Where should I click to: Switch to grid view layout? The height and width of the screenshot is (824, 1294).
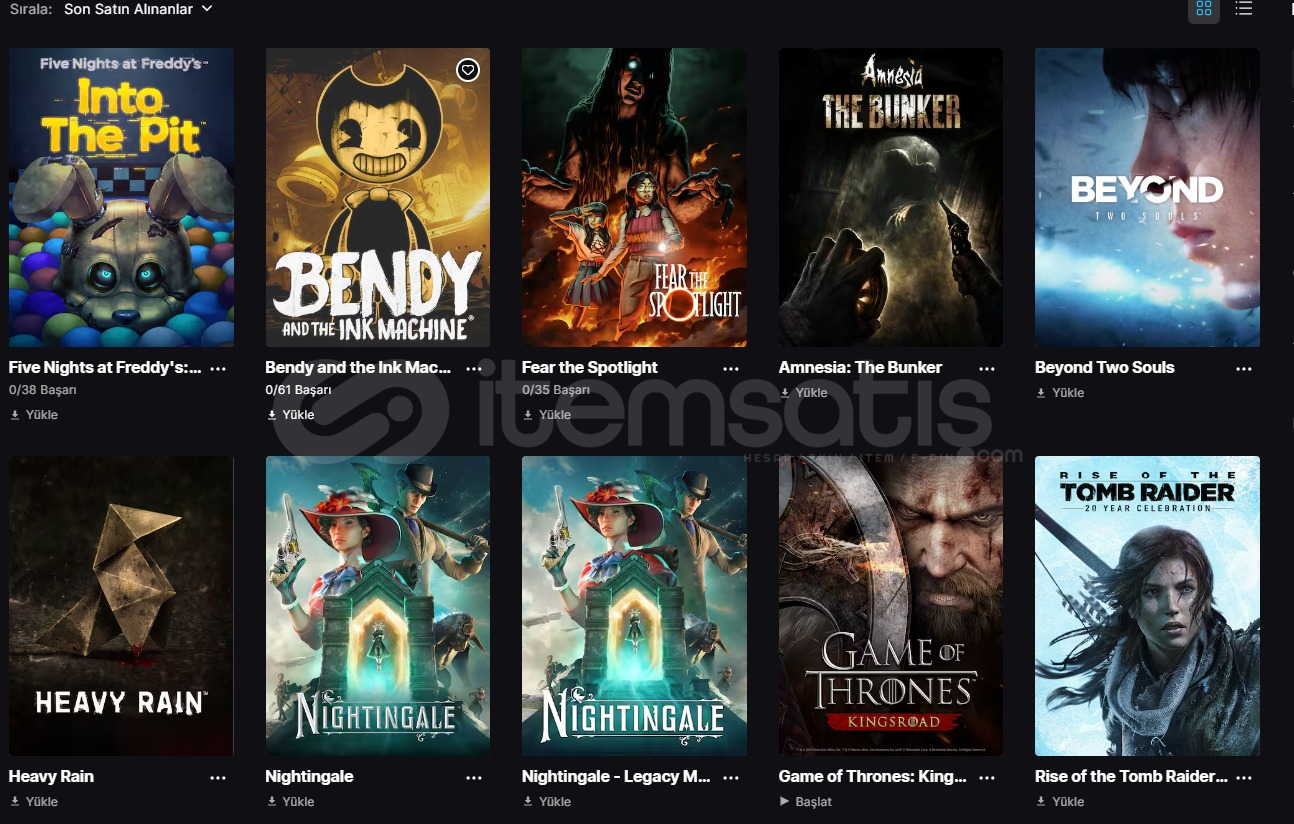[x=1203, y=9]
